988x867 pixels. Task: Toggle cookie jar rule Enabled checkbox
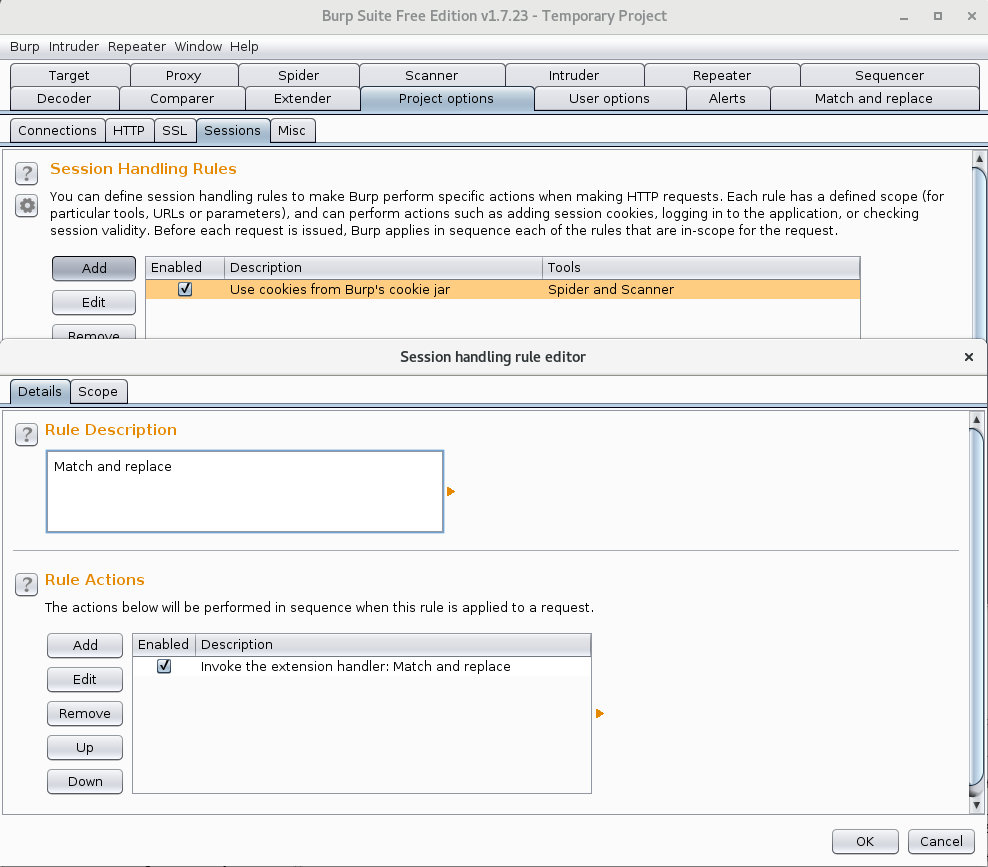coord(185,289)
